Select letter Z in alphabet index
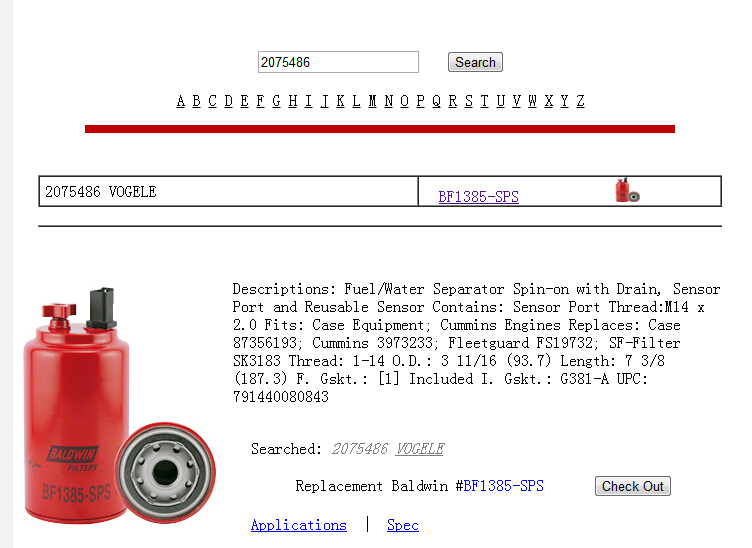This screenshot has width=752, height=548. pyautogui.click(x=580, y=101)
